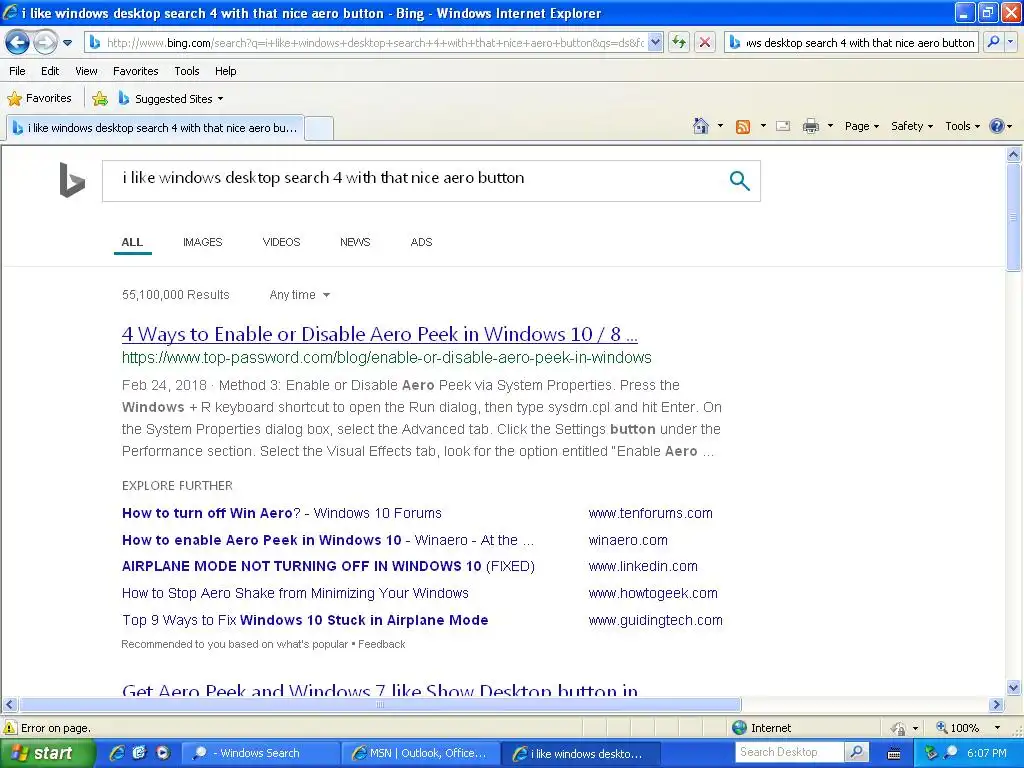Open 'How to Stop Aero Shake' link
Image resolution: width=1024 pixels, height=768 pixels.
click(295, 594)
